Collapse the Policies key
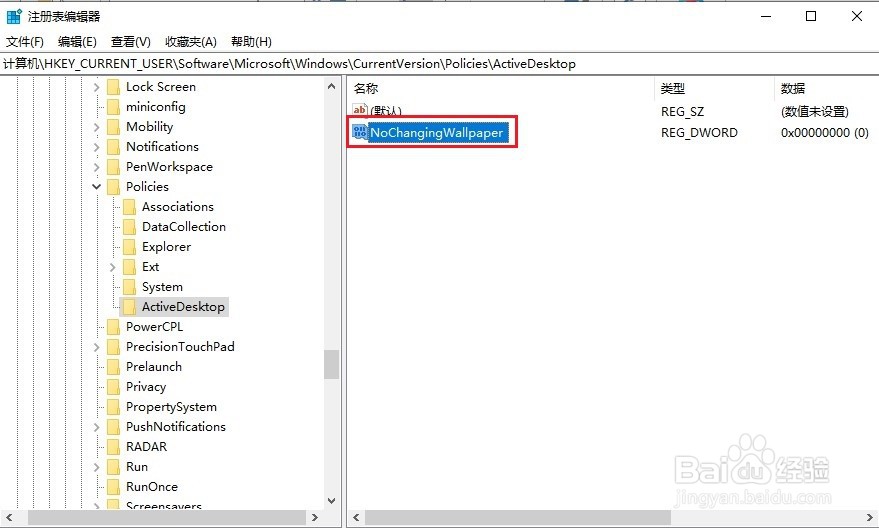 pos(96,187)
